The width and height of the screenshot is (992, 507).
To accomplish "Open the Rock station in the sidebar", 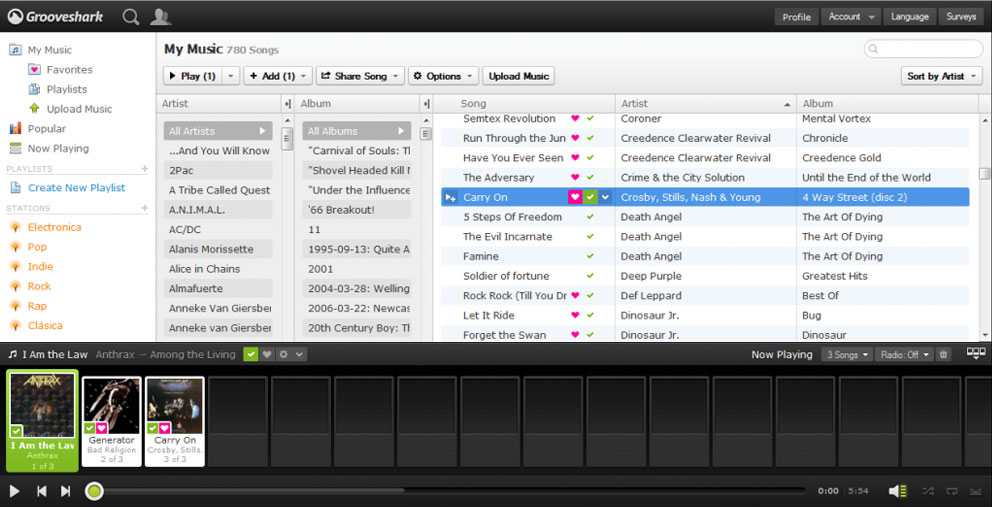I will 39,286.
